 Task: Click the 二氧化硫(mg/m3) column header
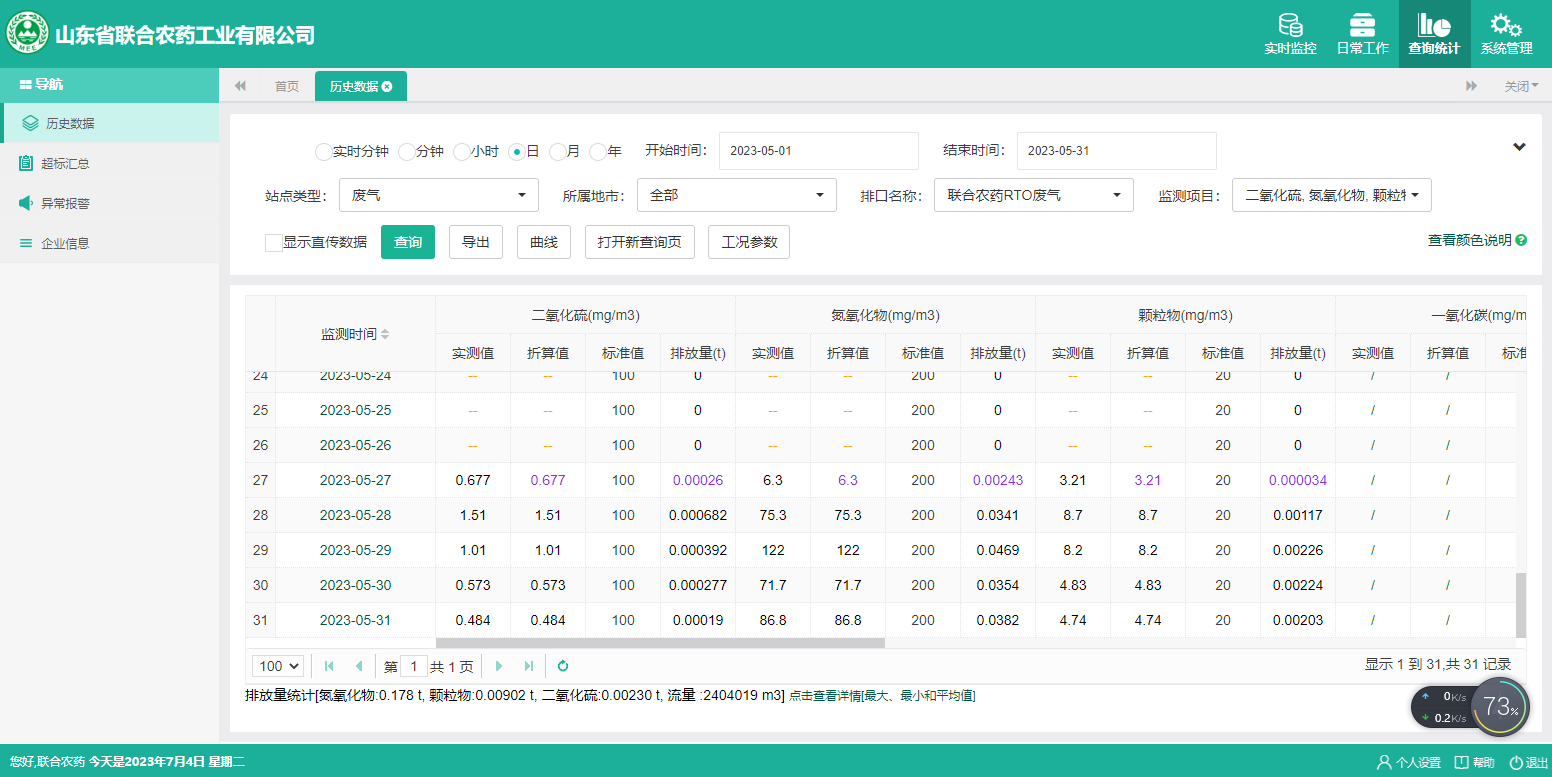click(585, 315)
